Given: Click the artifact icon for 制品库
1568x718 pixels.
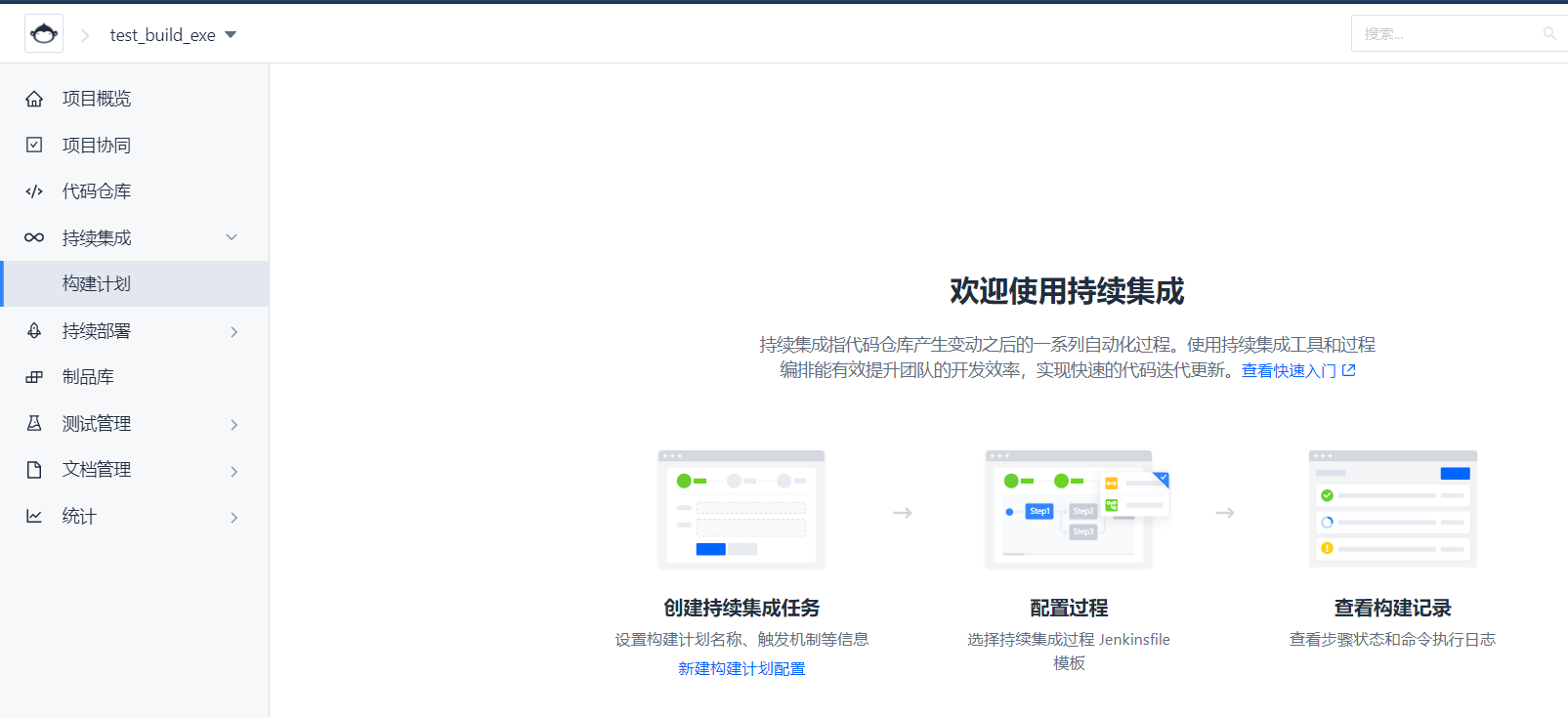Looking at the screenshot, I should click(34, 377).
